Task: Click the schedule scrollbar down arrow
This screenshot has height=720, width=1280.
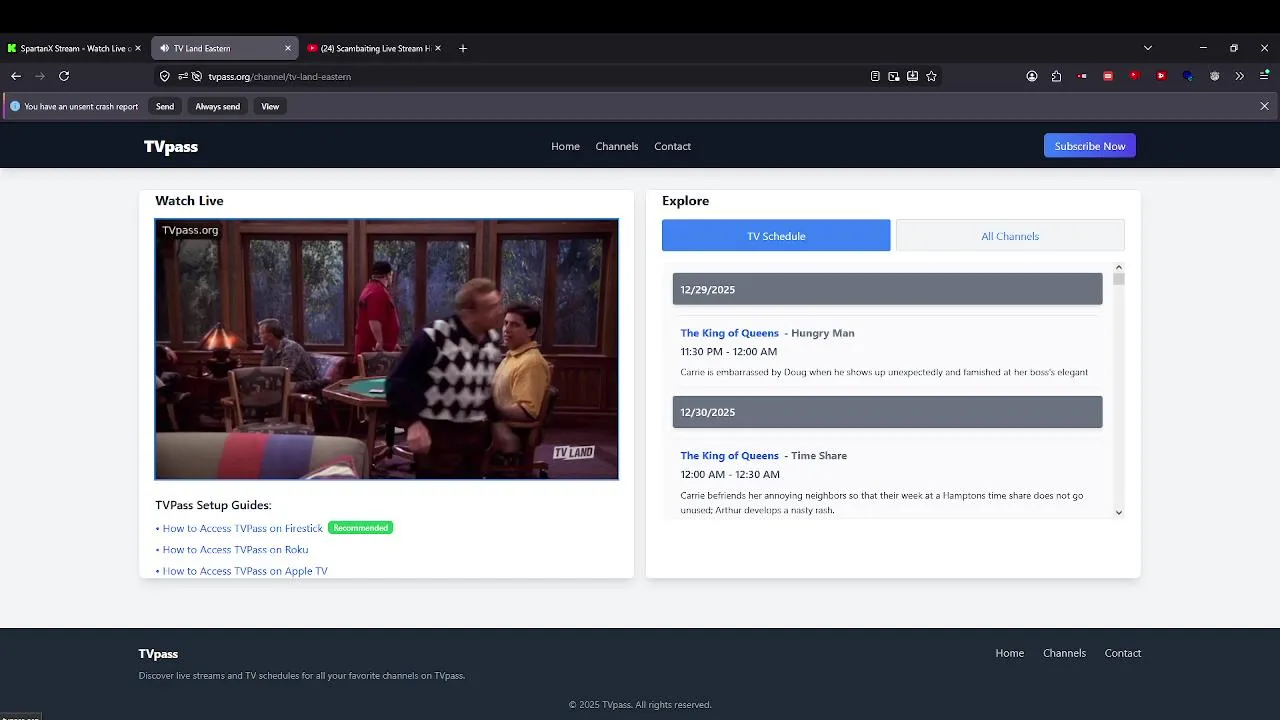Action: (x=1119, y=512)
